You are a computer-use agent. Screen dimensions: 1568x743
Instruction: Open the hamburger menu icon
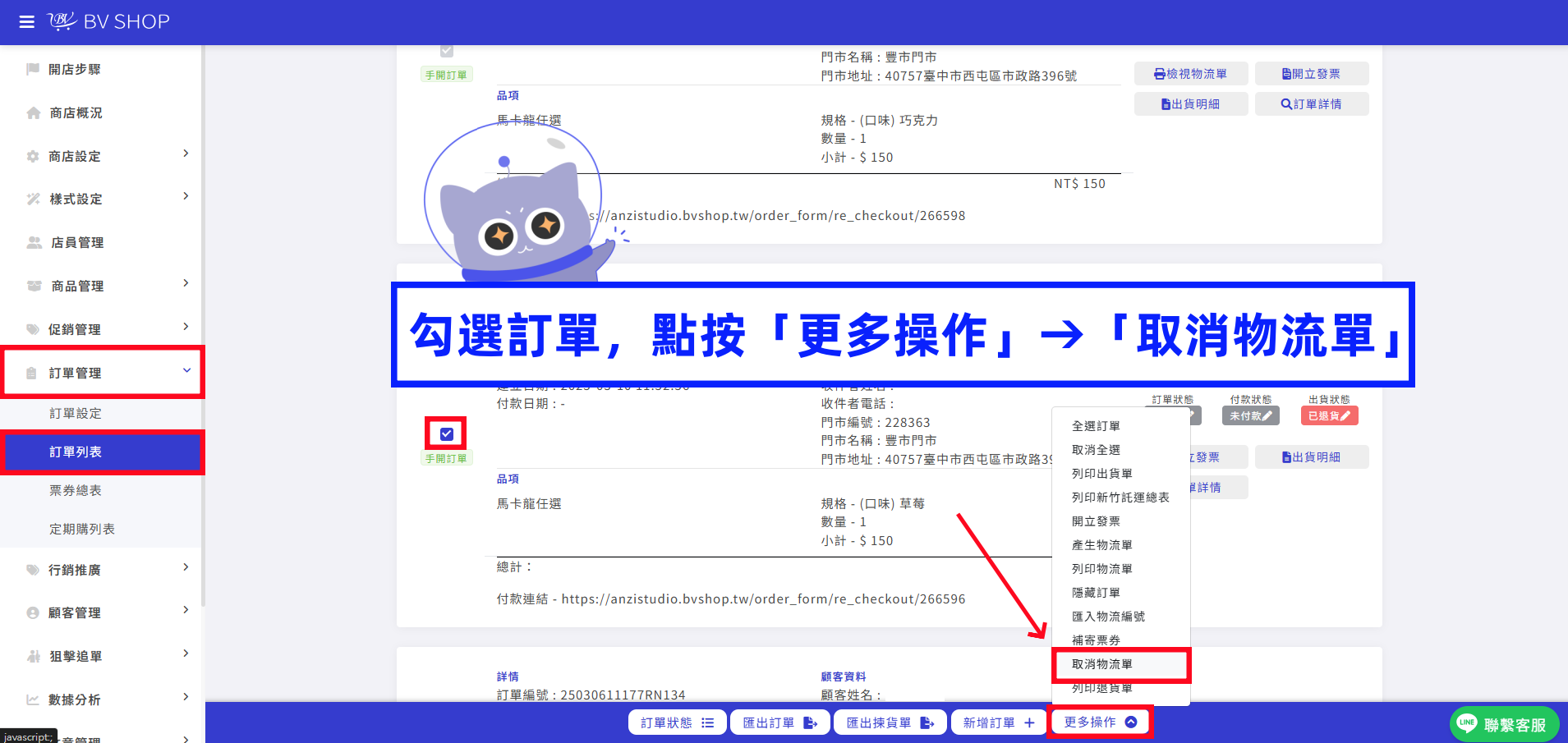tap(27, 22)
